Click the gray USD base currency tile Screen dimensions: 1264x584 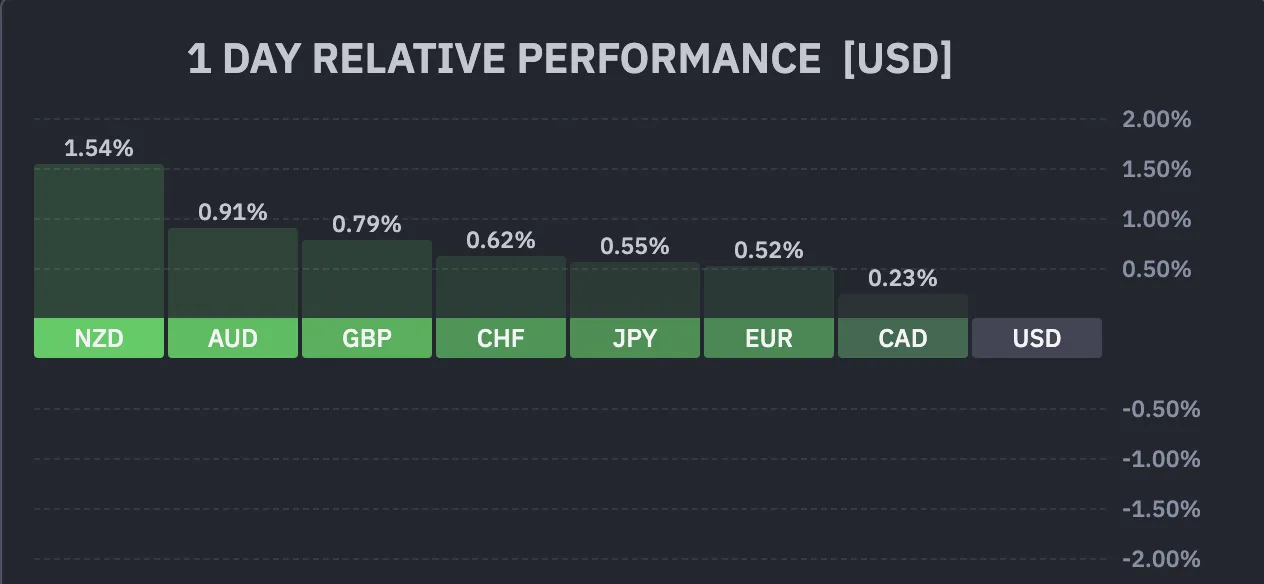1037,338
